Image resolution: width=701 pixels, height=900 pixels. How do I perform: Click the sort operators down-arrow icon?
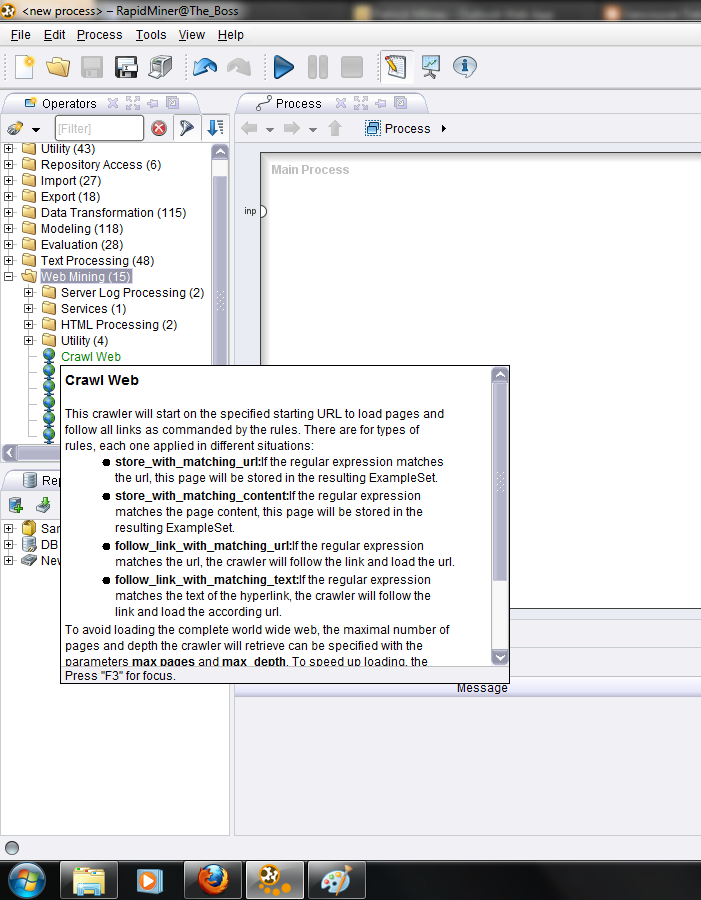click(216, 128)
